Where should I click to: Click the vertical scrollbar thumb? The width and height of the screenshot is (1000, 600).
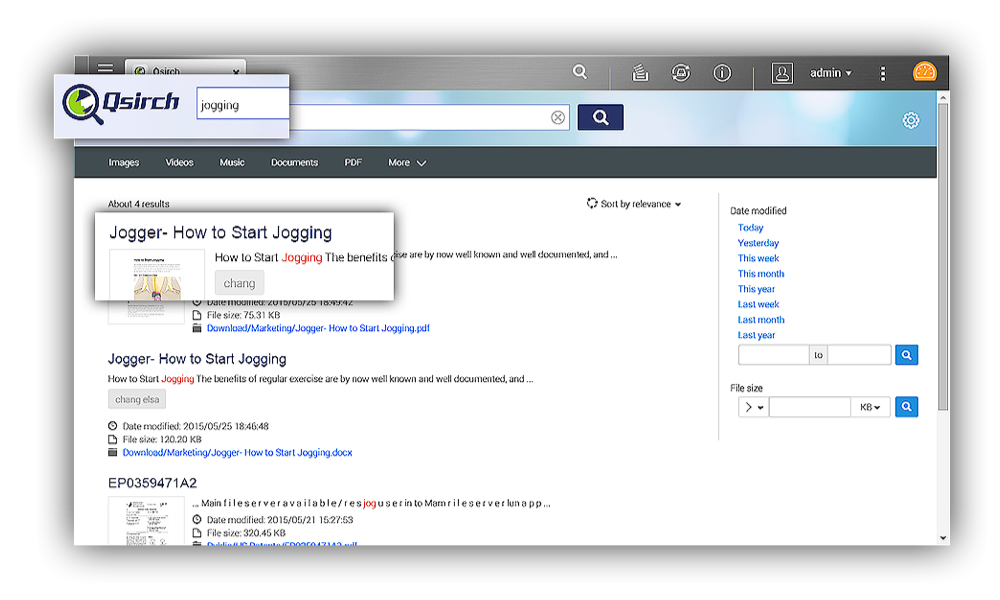click(943, 256)
